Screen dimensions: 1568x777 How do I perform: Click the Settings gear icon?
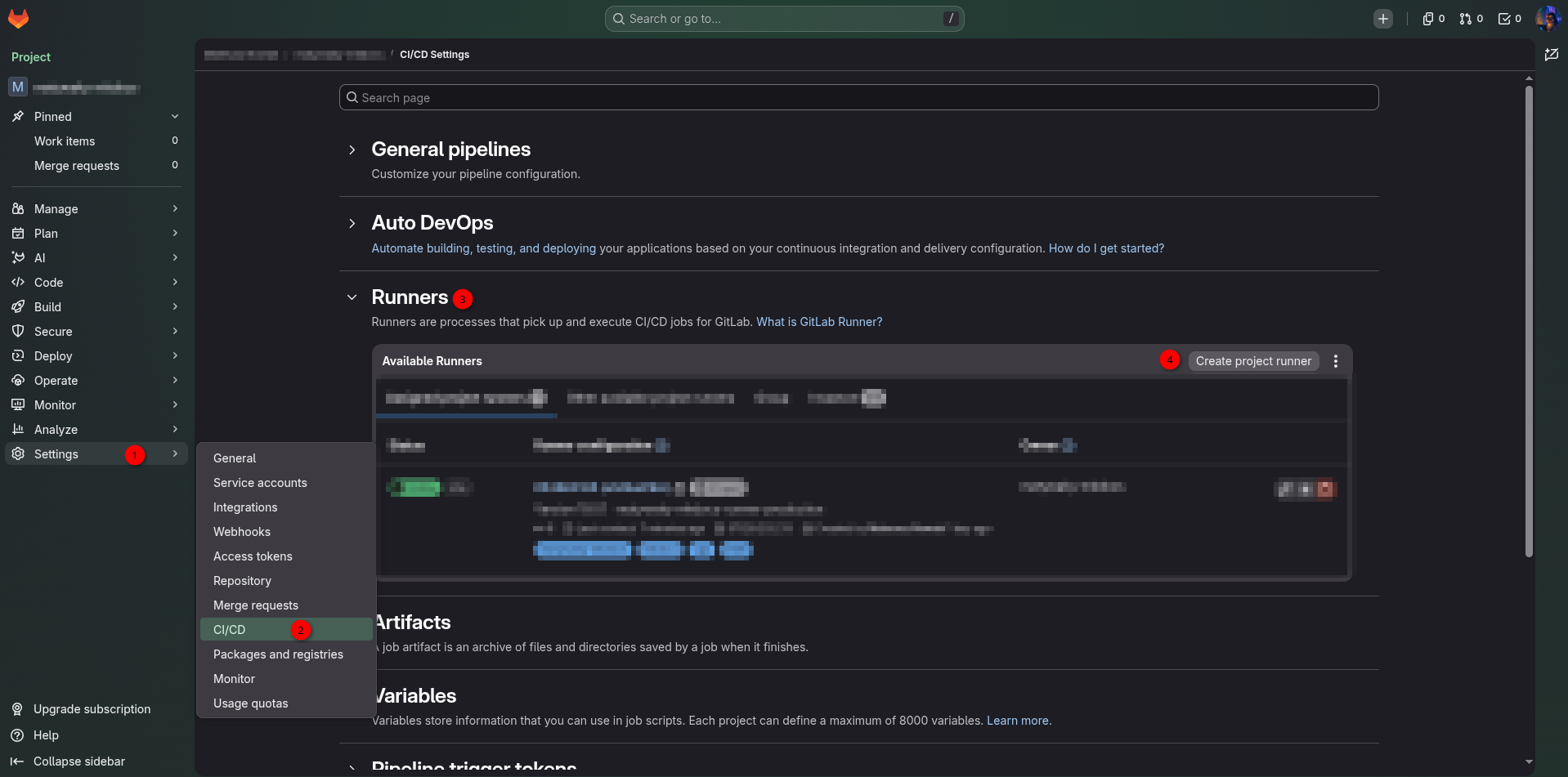pos(18,454)
